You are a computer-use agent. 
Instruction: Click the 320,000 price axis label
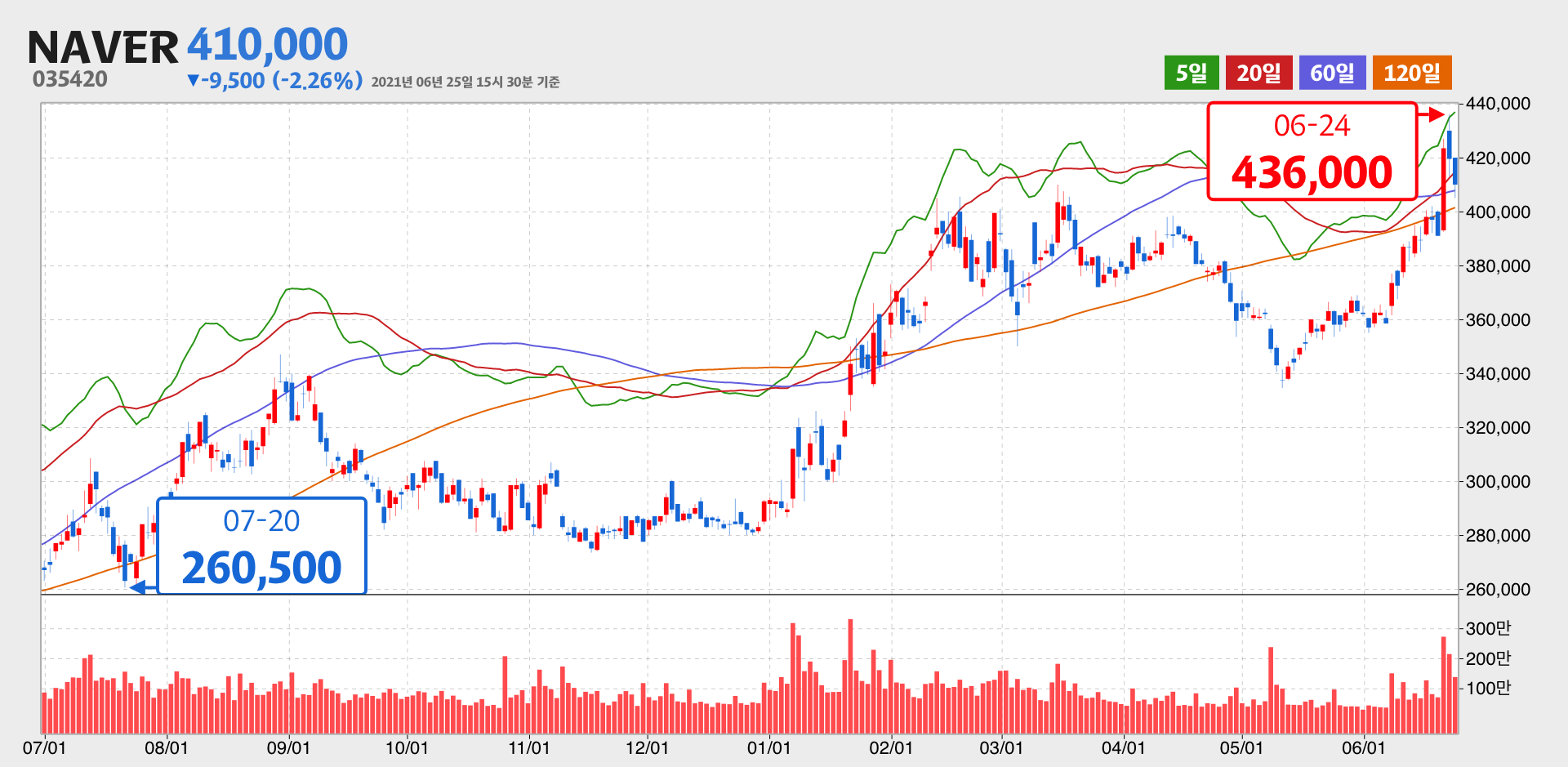[1498, 427]
